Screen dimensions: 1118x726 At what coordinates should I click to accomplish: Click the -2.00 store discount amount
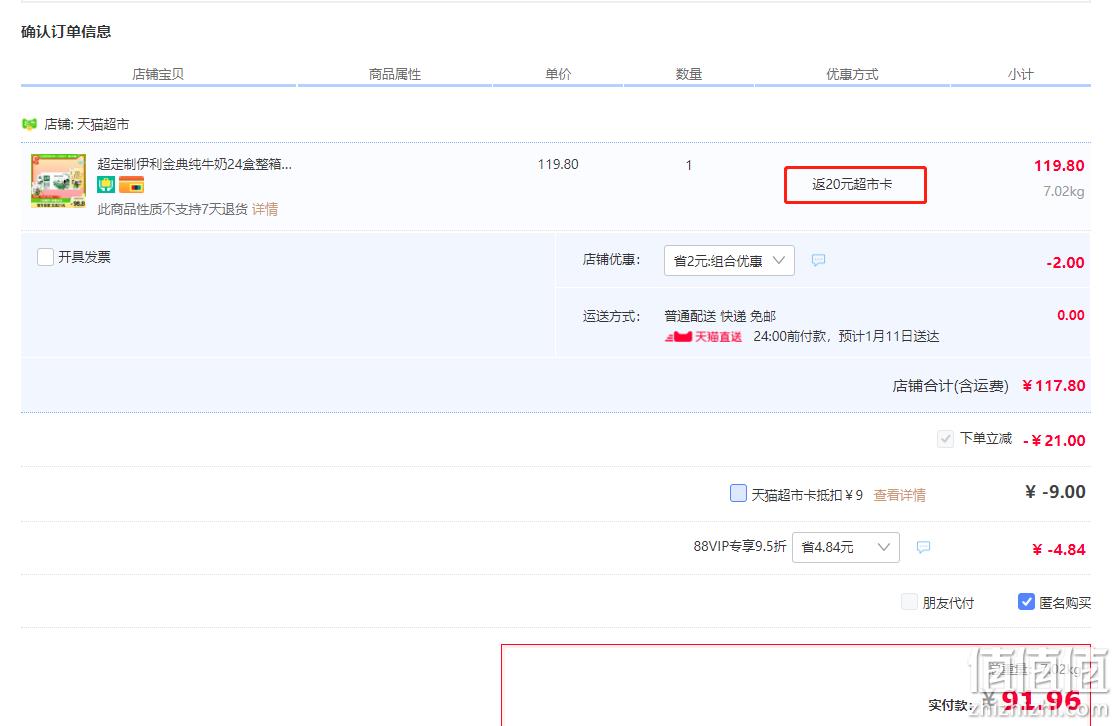(1065, 262)
